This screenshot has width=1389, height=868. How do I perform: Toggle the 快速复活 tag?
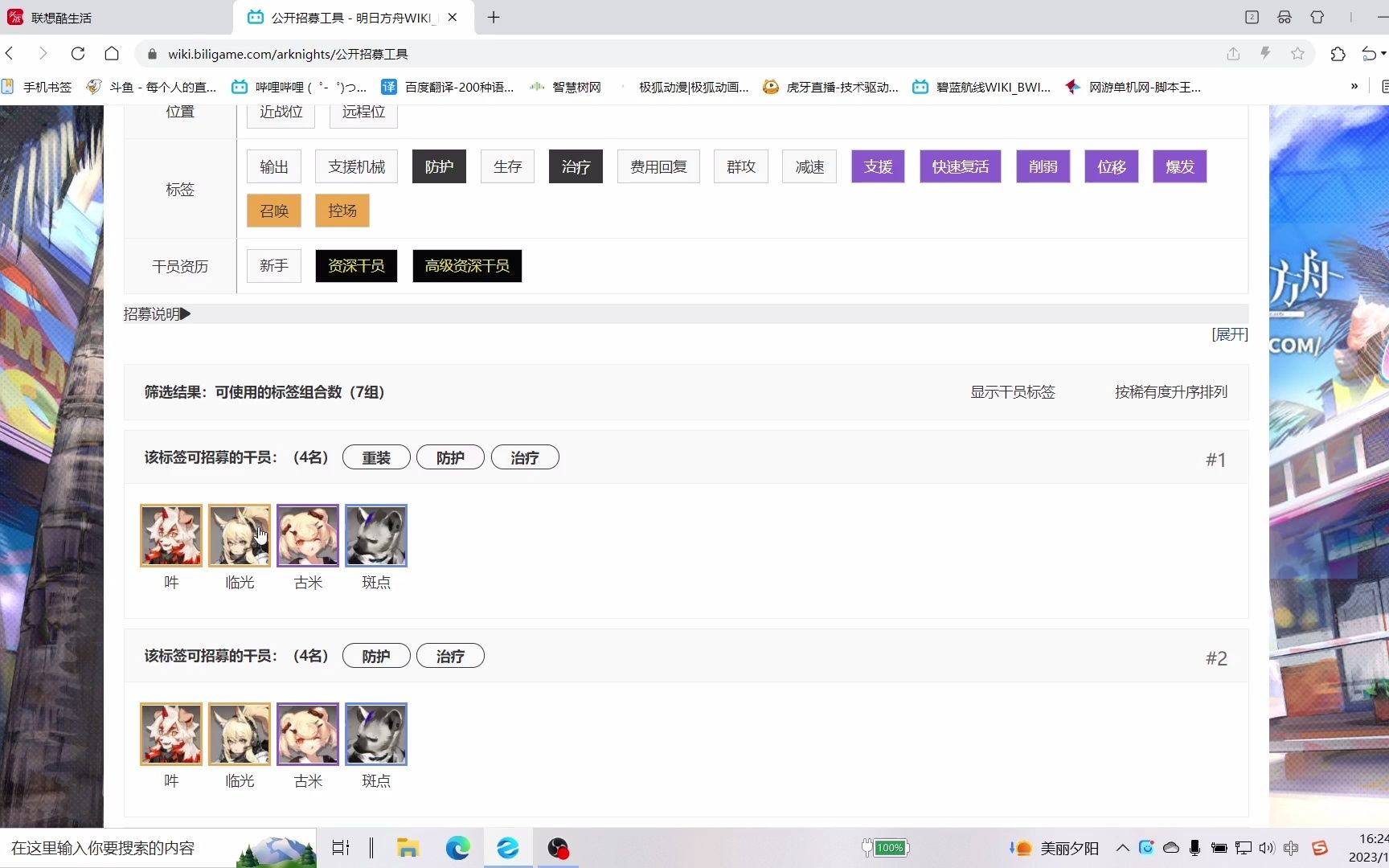point(961,166)
